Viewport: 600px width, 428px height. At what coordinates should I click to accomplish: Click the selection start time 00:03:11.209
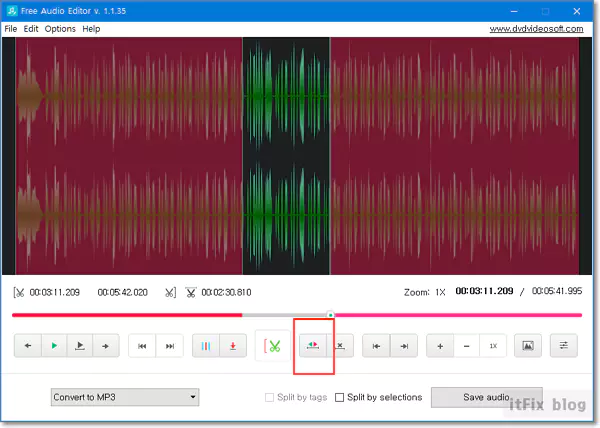tap(55, 293)
